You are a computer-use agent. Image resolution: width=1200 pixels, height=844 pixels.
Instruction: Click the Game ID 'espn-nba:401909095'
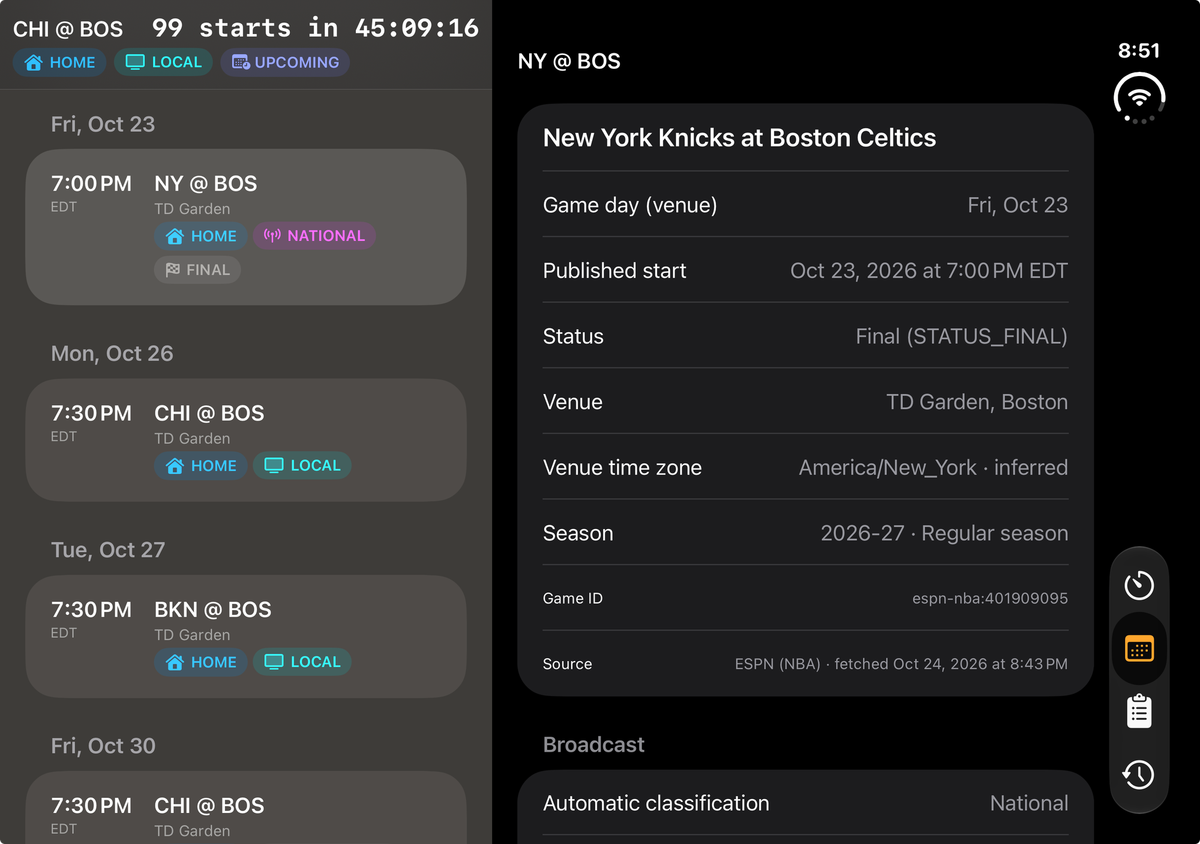[990, 599]
